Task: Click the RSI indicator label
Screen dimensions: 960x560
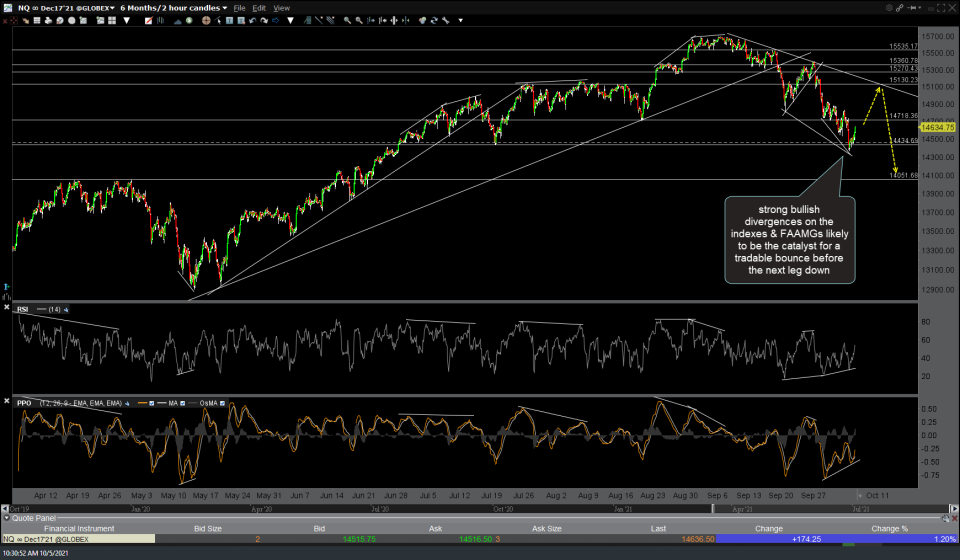Action: point(23,309)
